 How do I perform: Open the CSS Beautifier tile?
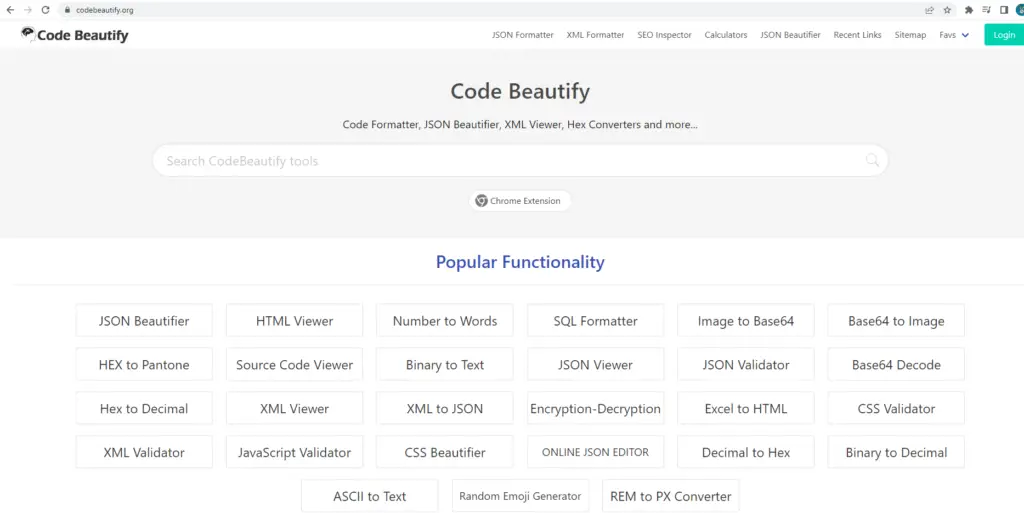[445, 452]
